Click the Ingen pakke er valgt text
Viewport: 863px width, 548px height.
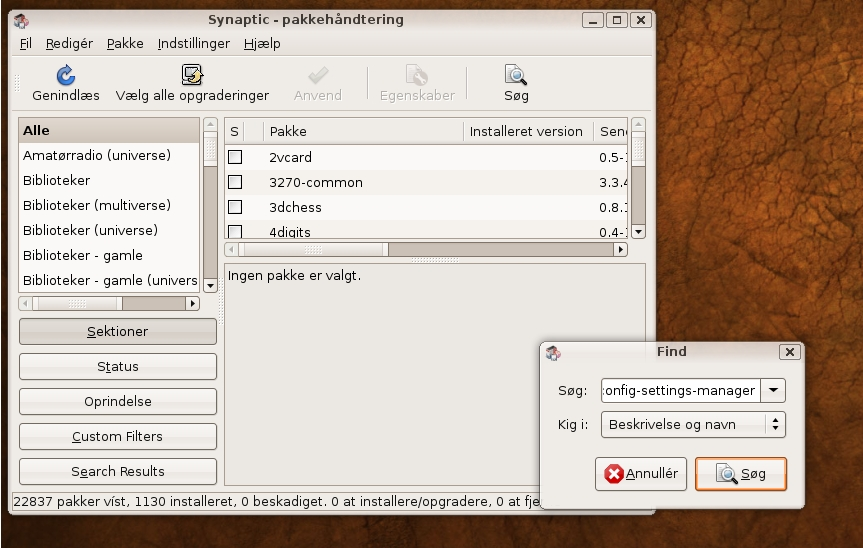pyautogui.click(x=294, y=276)
